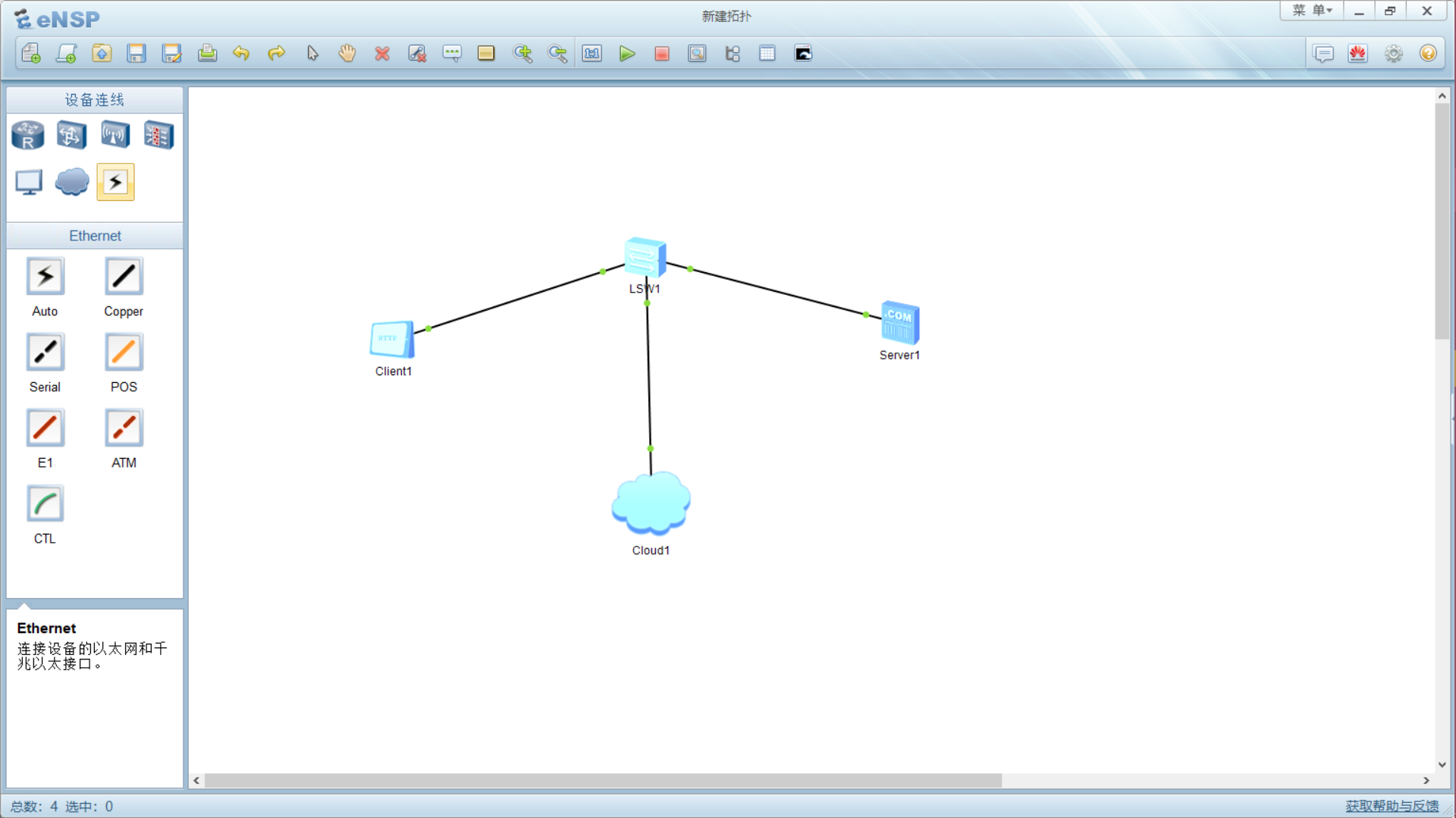Select the Router device category

click(28, 136)
